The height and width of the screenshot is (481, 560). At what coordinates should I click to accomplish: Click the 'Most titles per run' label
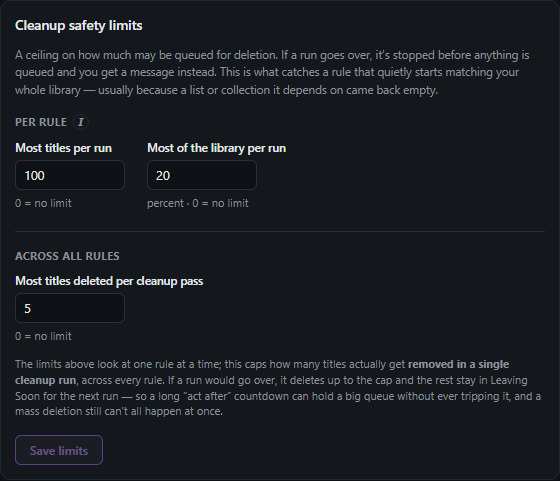point(64,148)
